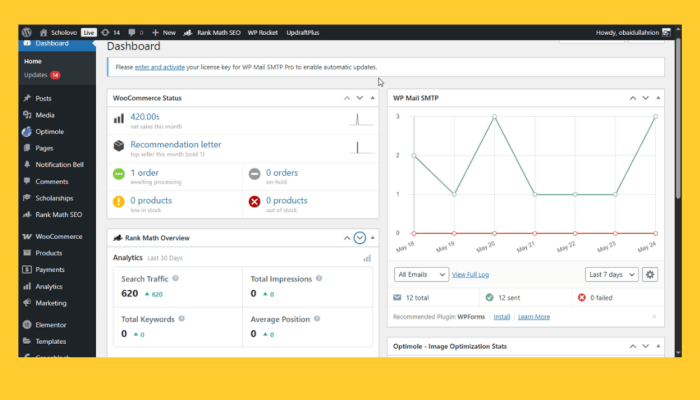The image size is (700, 400).
Task: Open the All Emails dropdown
Action: tap(420, 274)
